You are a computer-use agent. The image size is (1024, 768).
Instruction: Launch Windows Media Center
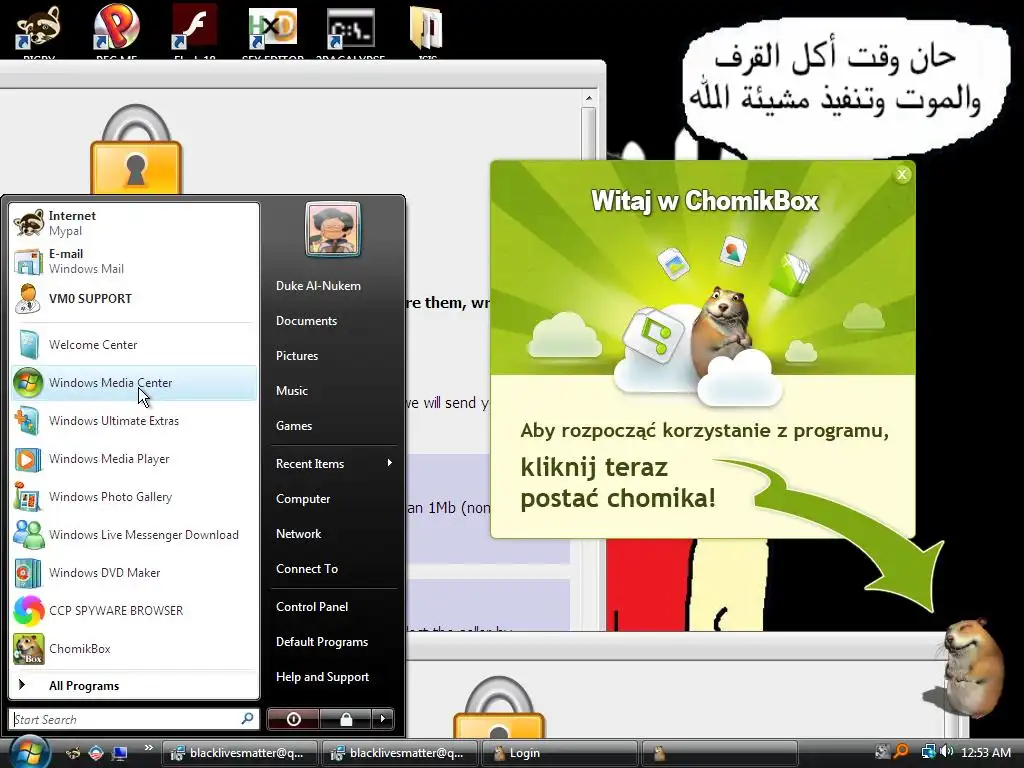[x=134, y=383]
